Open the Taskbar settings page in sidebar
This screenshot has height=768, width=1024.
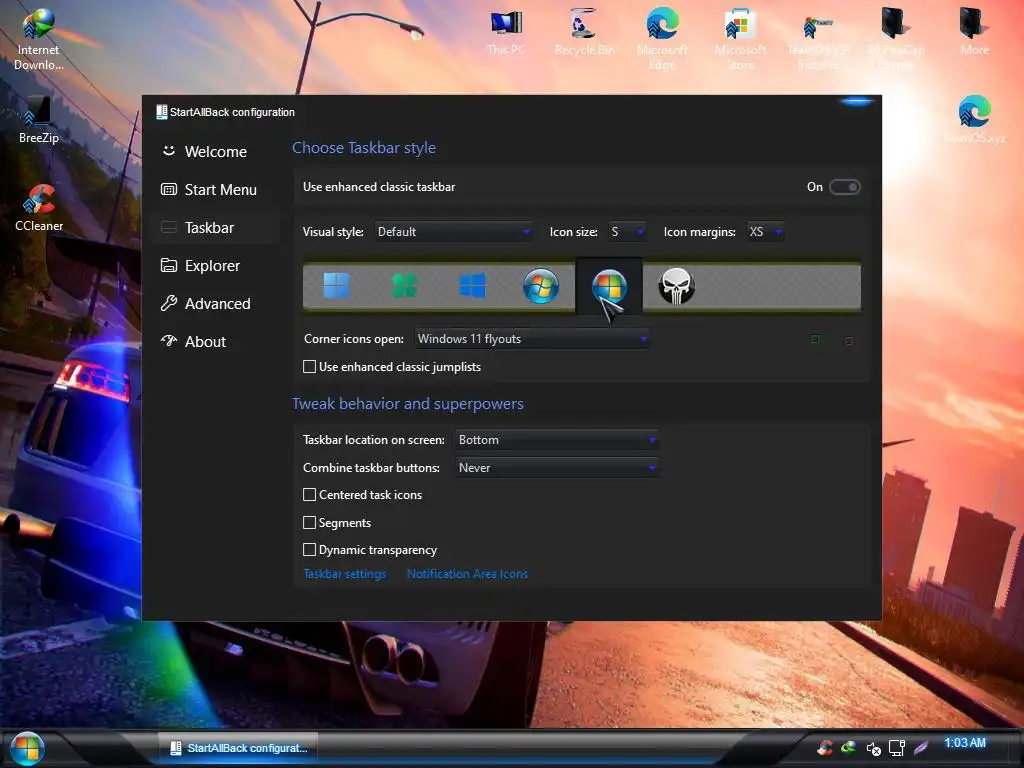(216, 227)
